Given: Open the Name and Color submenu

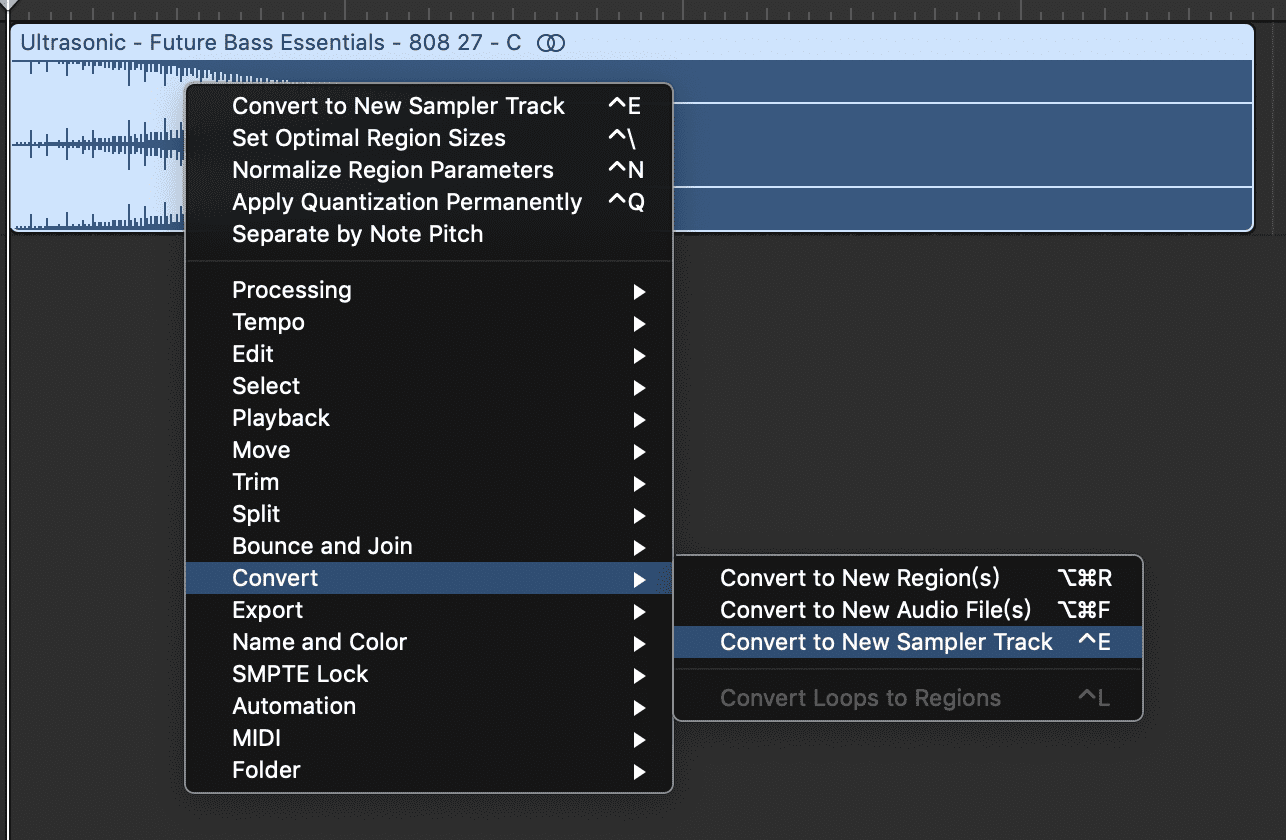Looking at the screenshot, I should 319,642.
